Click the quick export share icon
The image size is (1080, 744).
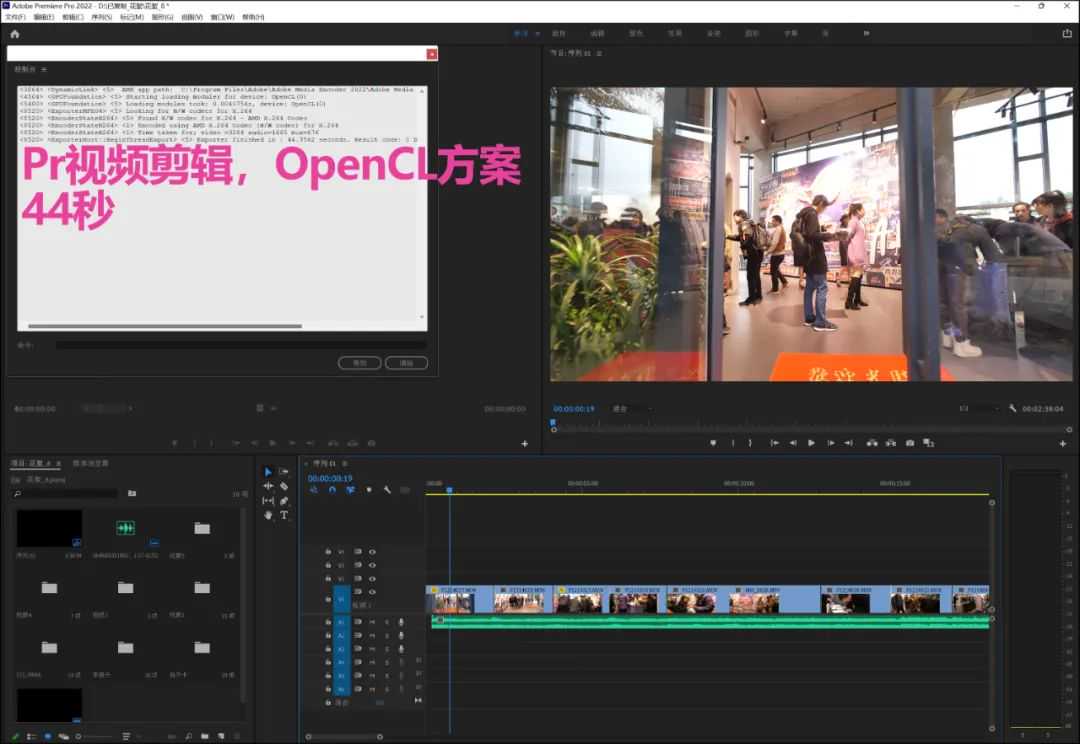(1066, 33)
